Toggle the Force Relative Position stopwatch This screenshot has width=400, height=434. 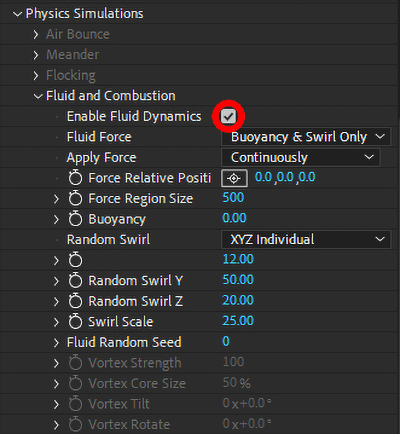pos(75,178)
